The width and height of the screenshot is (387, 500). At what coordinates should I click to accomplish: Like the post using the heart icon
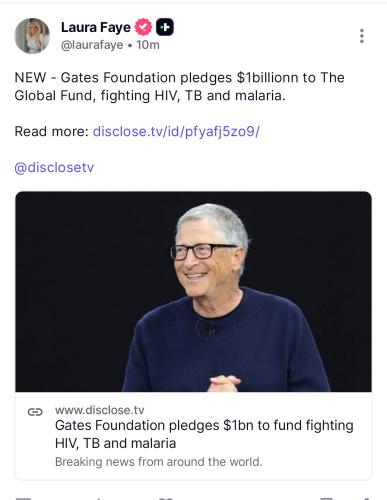click(166, 498)
